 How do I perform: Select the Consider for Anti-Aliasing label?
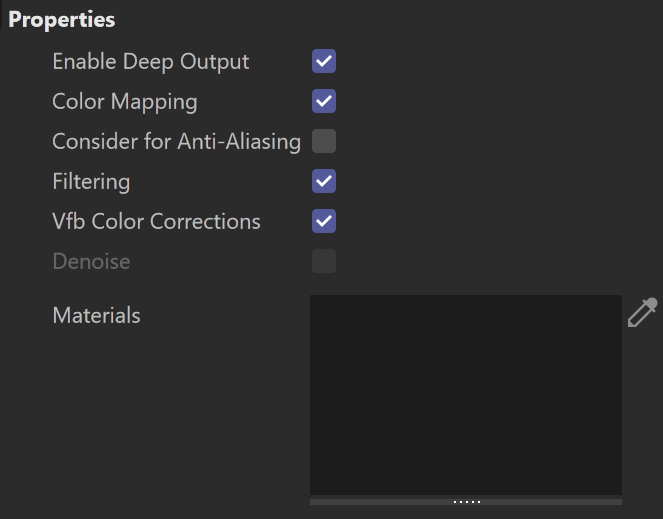point(176,141)
